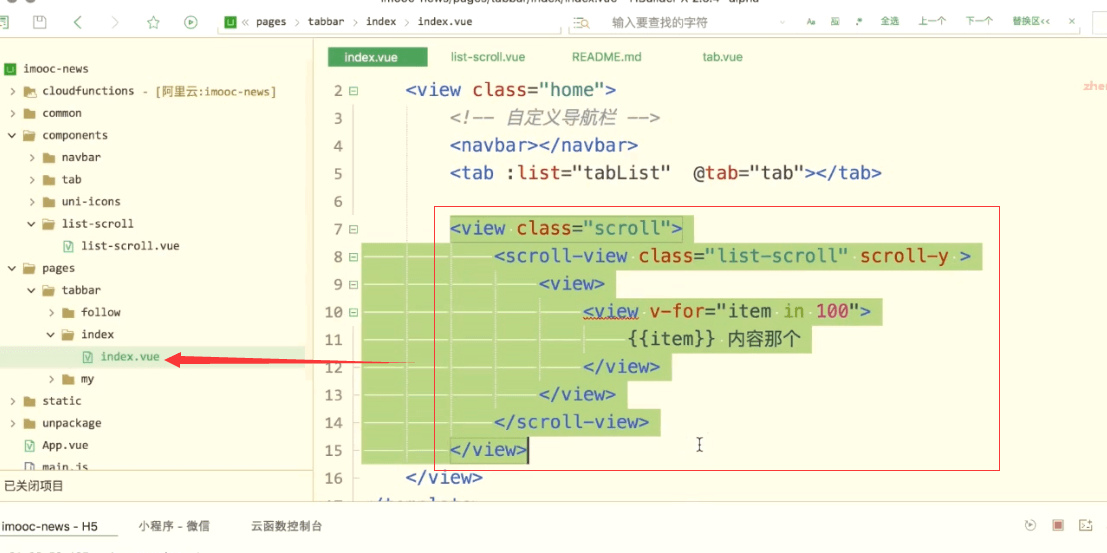1107x553 pixels.
Task: Toggle the 替换区<< replace area
Action: (1031, 22)
